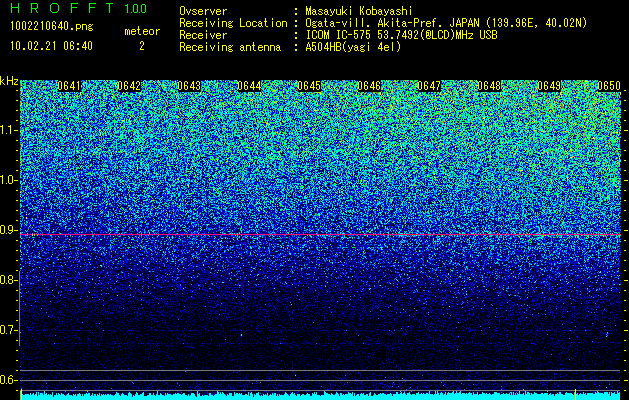Click the 0649 time marker
The image size is (629, 400).
549,86
